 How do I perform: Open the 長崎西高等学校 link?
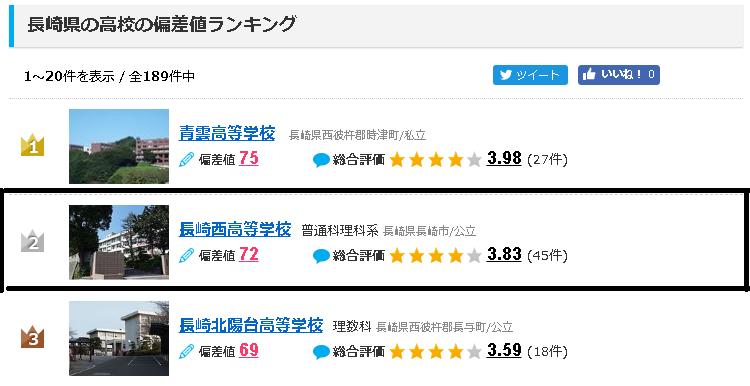pos(235,230)
